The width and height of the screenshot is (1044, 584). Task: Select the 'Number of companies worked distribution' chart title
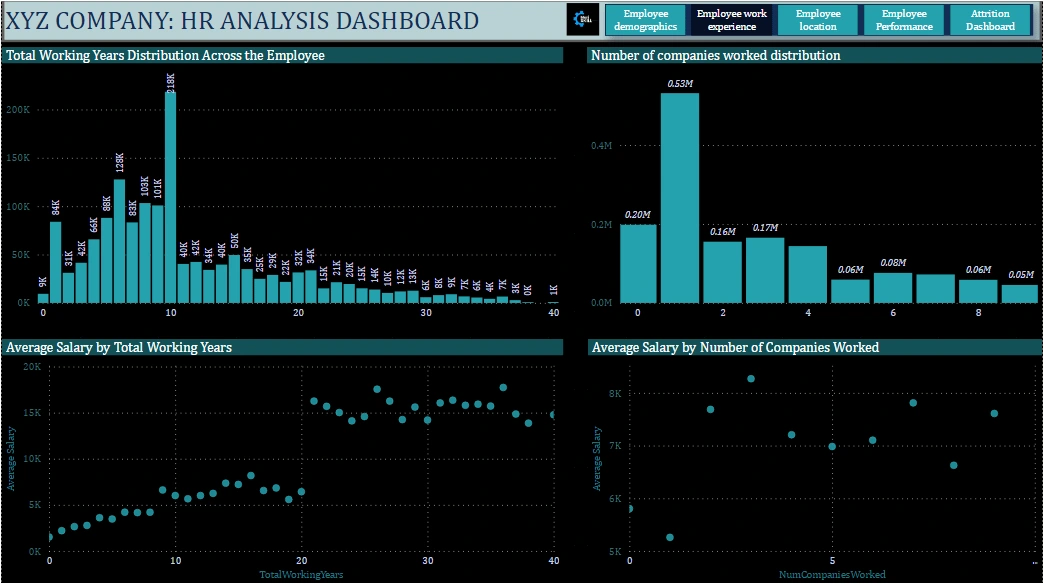[x=716, y=55]
